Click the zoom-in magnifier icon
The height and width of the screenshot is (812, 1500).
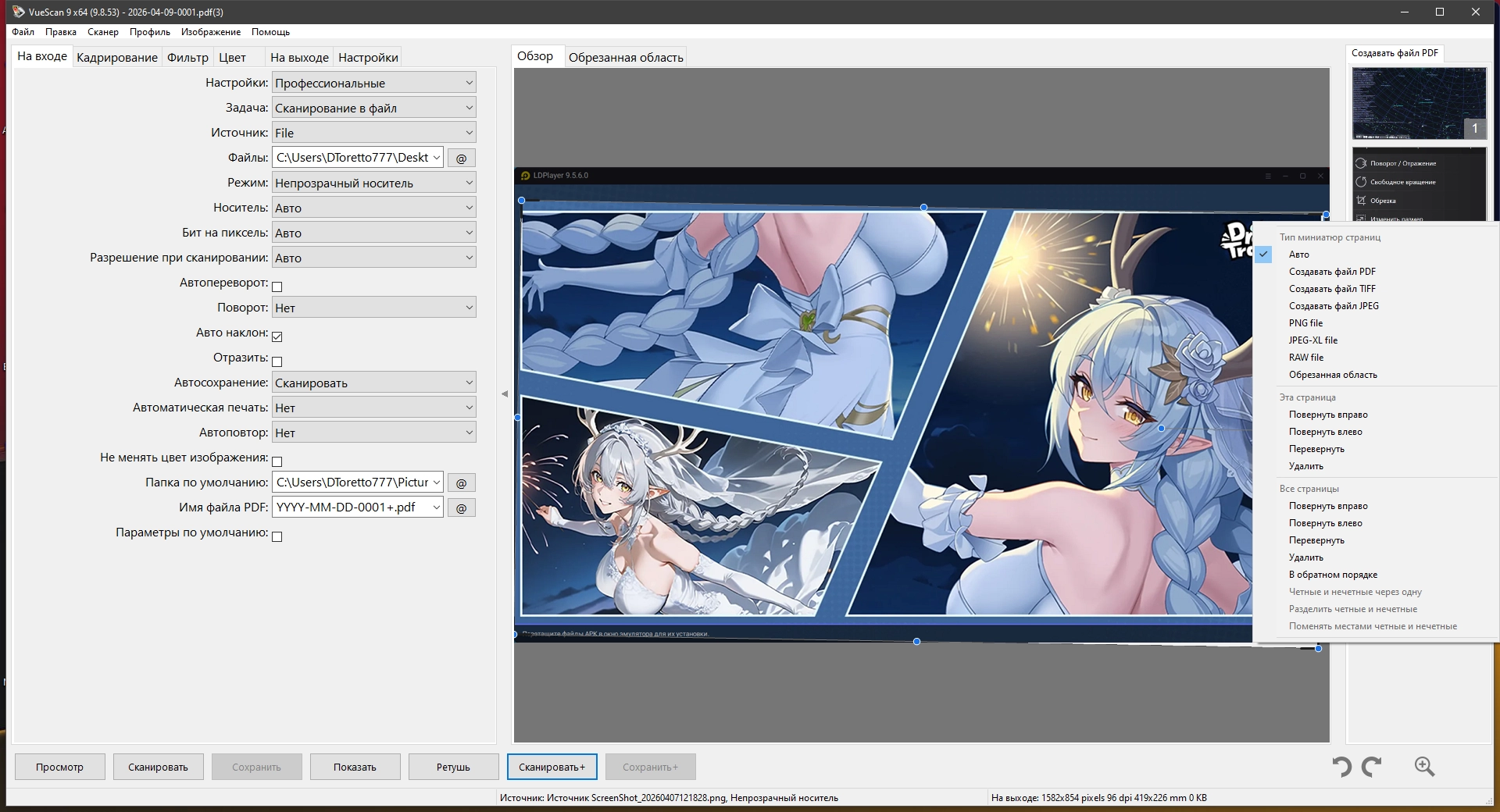pos(1424,767)
